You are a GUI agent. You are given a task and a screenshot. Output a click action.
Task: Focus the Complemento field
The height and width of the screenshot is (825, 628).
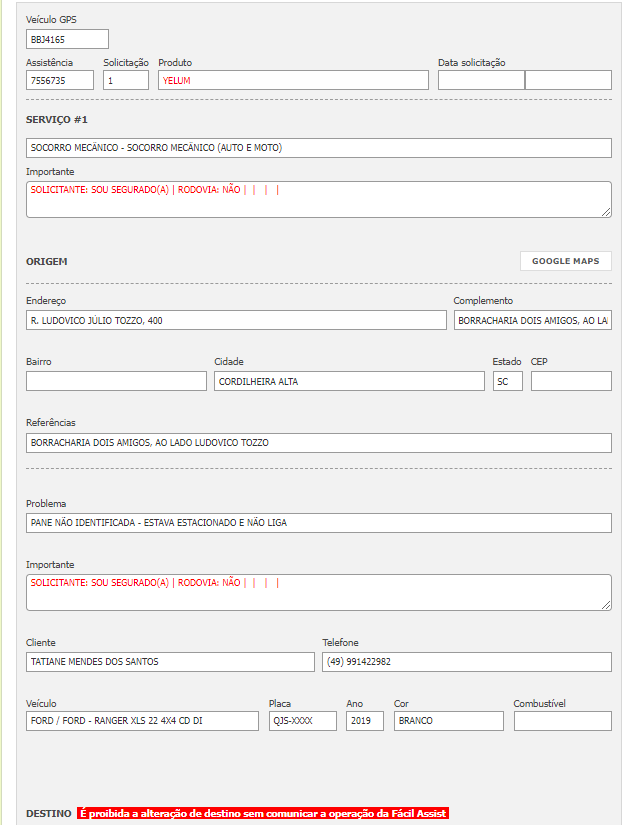pos(532,320)
